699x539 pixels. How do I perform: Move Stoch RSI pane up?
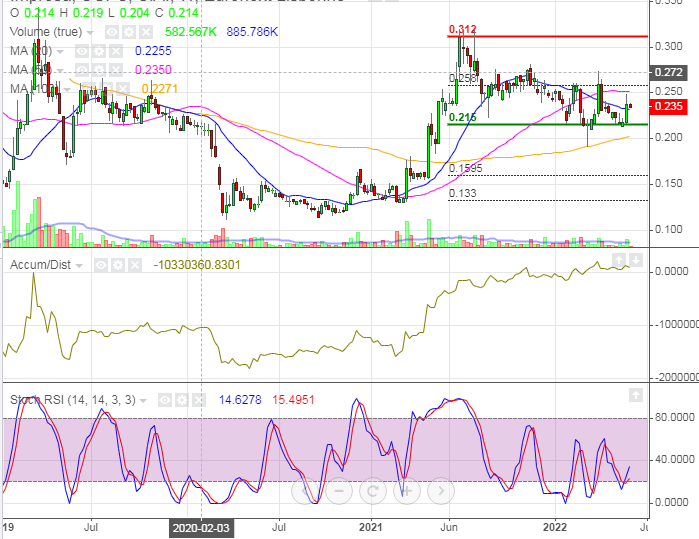coord(636,395)
